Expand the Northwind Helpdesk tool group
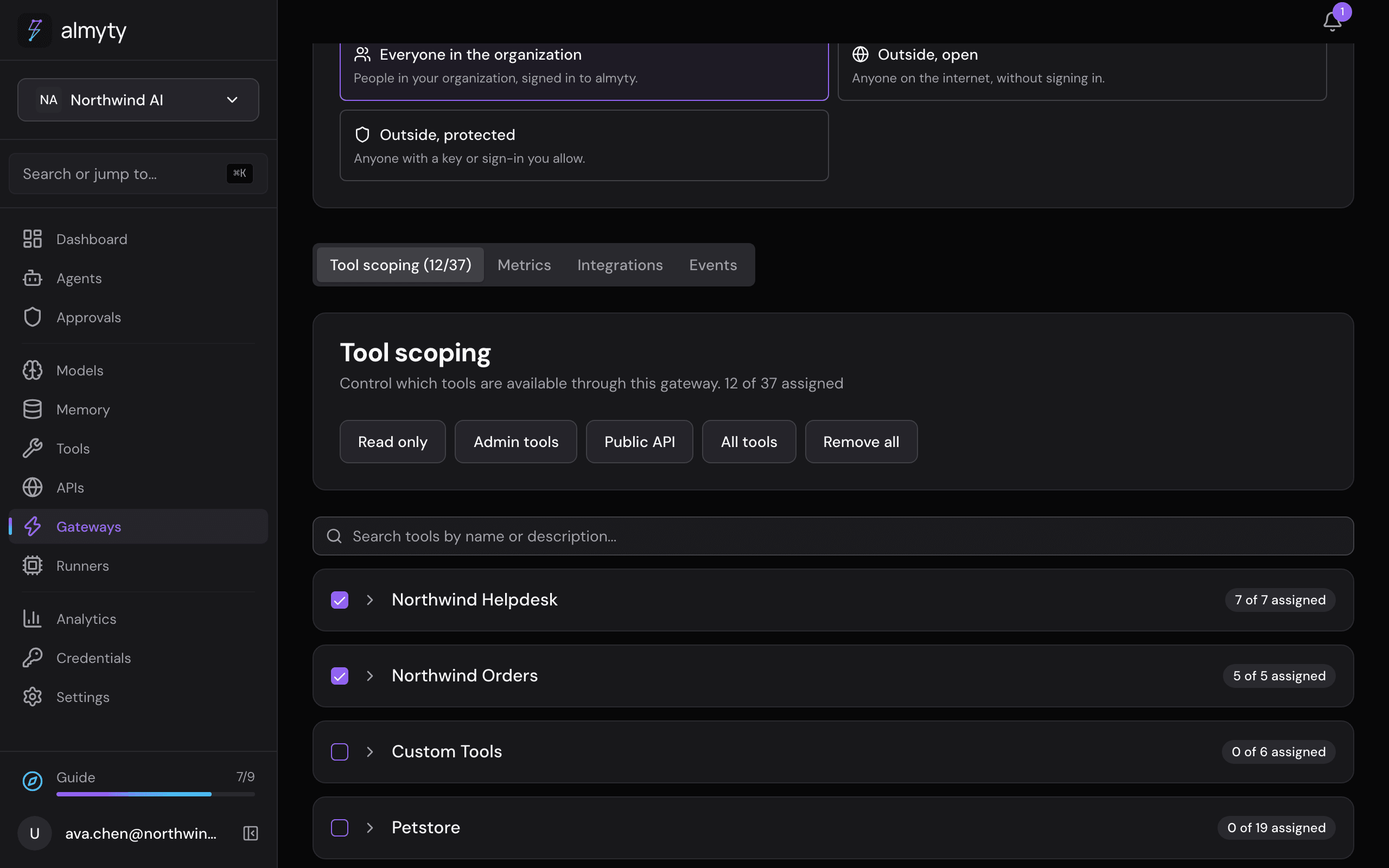The height and width of the screenshot is (868, 1389). [x=370, y=600]
